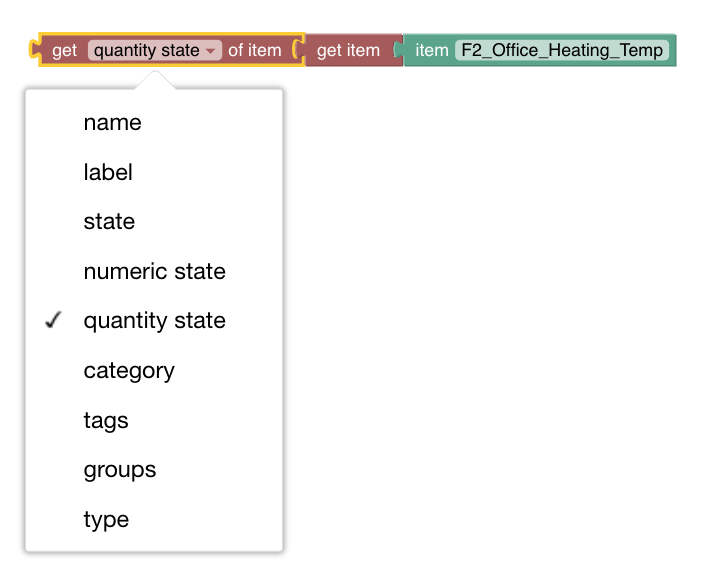Select the "type" option
Screen dimensions: 708x576
pos(106,520)
